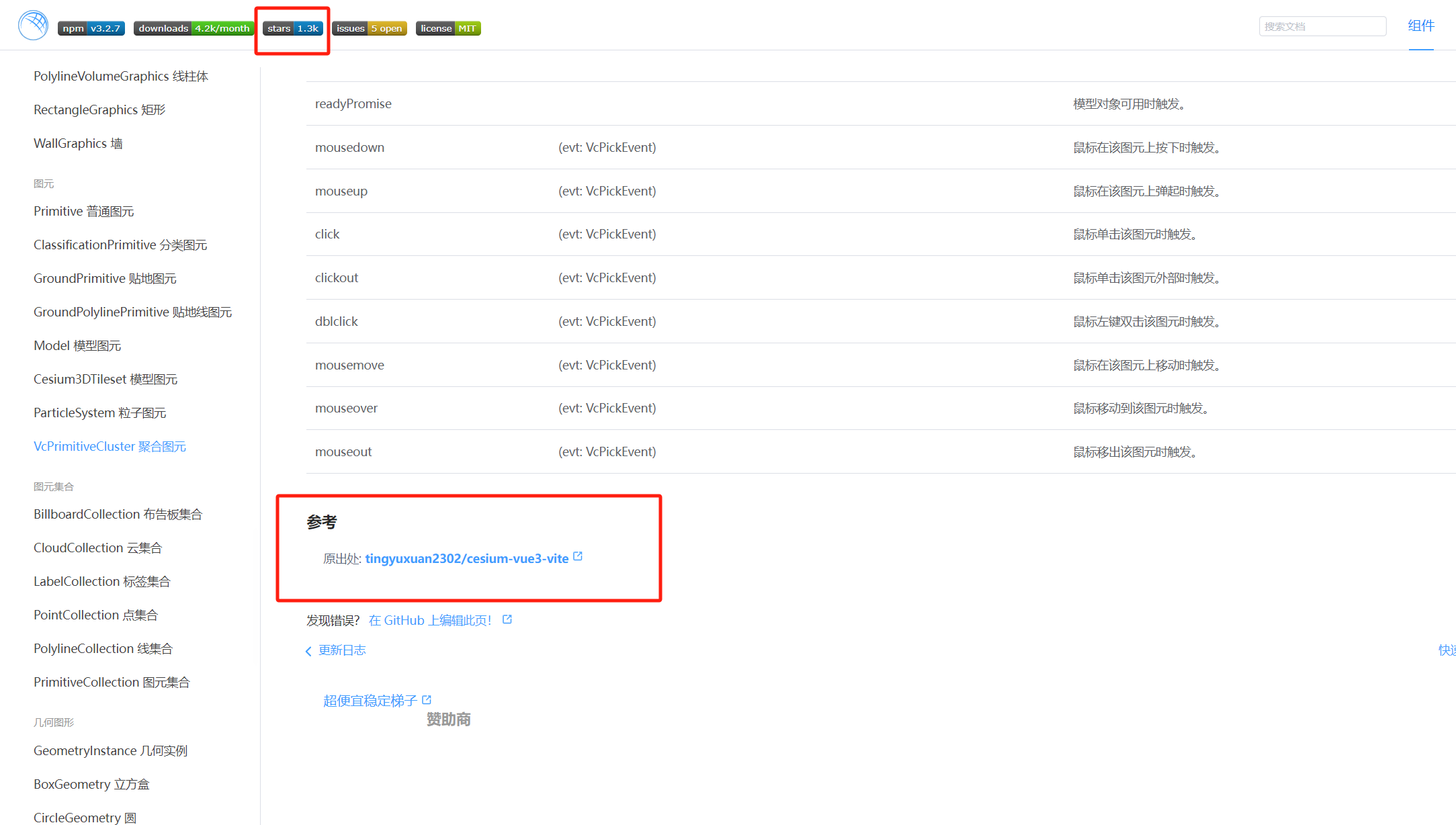The height and width of the screenshot is (825, 1456).
Task: Click the stars 1.3k badge
Action: point(292,28)
